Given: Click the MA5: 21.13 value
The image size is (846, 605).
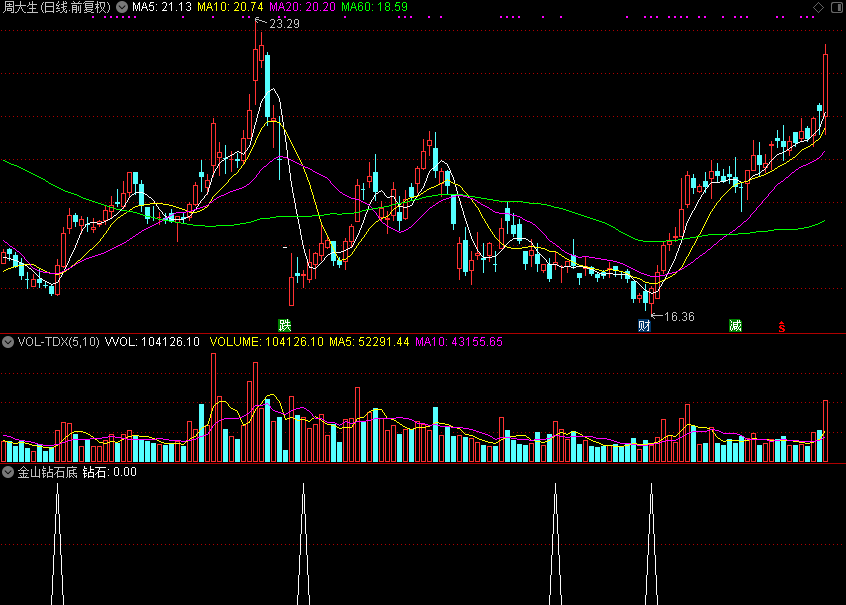Looking at the screenshot, I should coord(162,7).
